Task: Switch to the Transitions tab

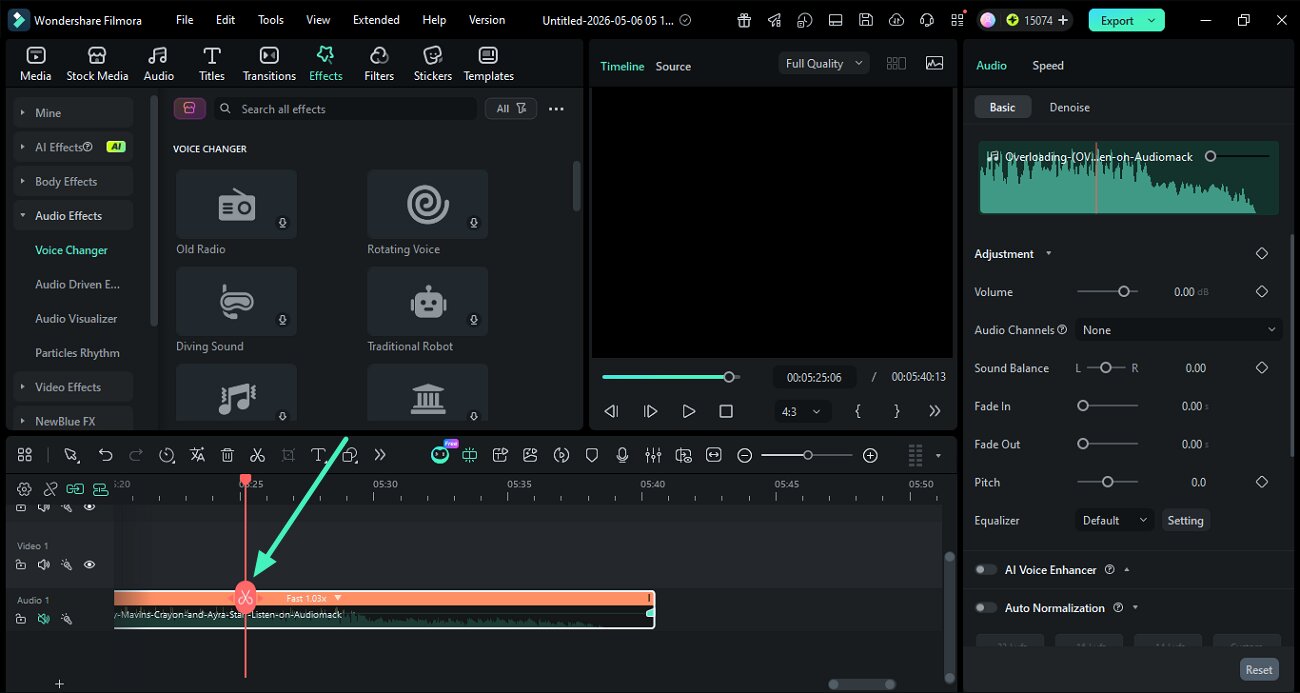Action: pos(269,64)
